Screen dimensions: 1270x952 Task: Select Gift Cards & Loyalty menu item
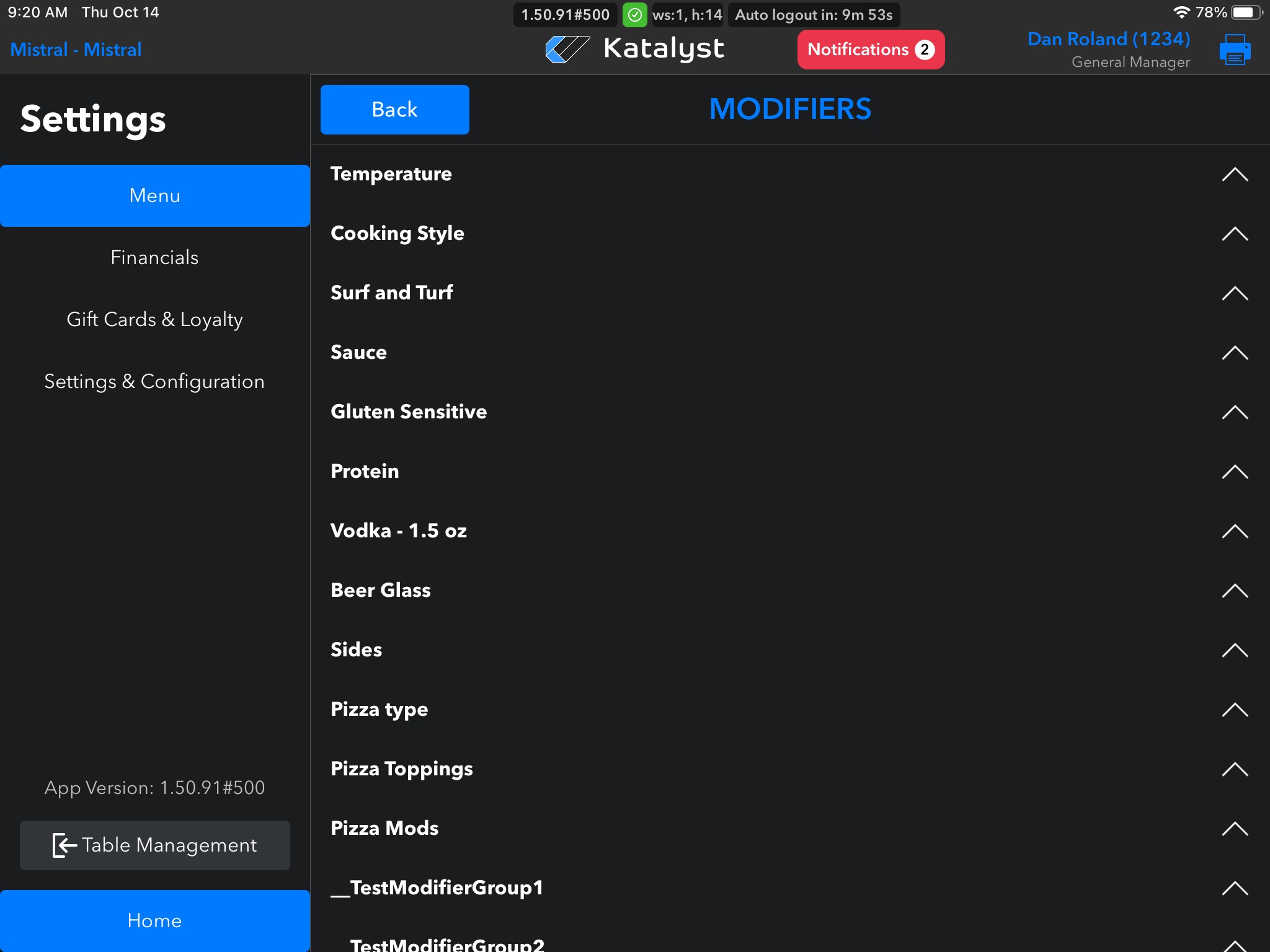tap(154, 319)
